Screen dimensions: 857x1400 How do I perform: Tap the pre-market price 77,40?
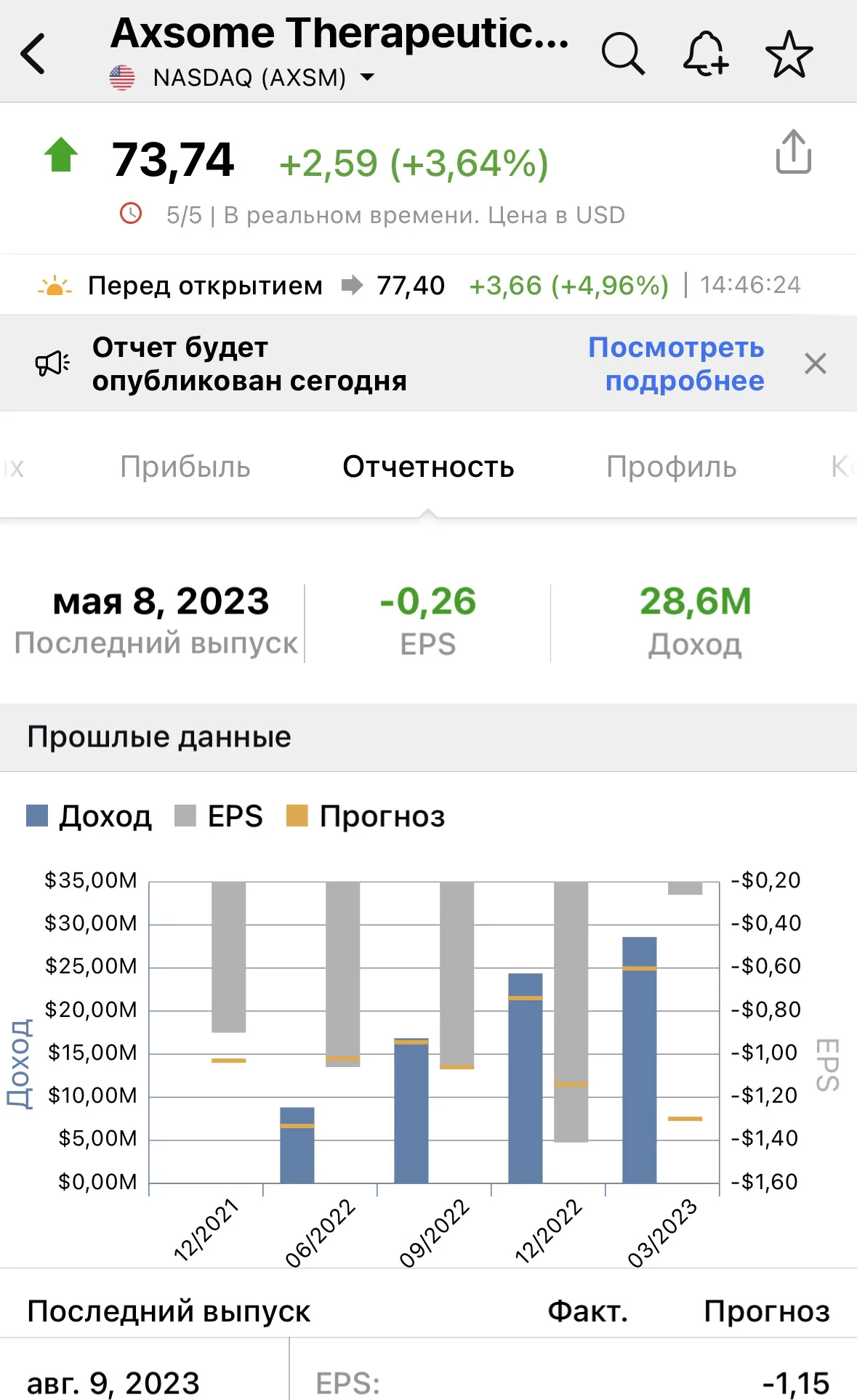point(411,286)
